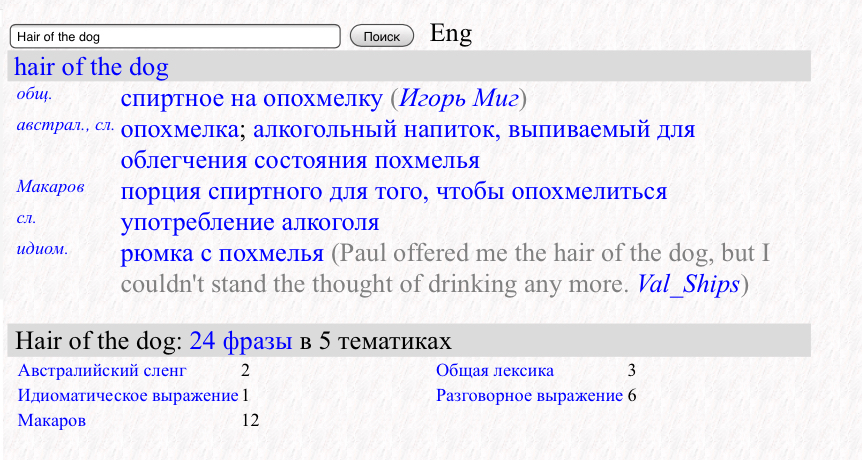Open the 'hair of the dog' headword link
Screen dimensions: 862x460
[x=91, y=68]
